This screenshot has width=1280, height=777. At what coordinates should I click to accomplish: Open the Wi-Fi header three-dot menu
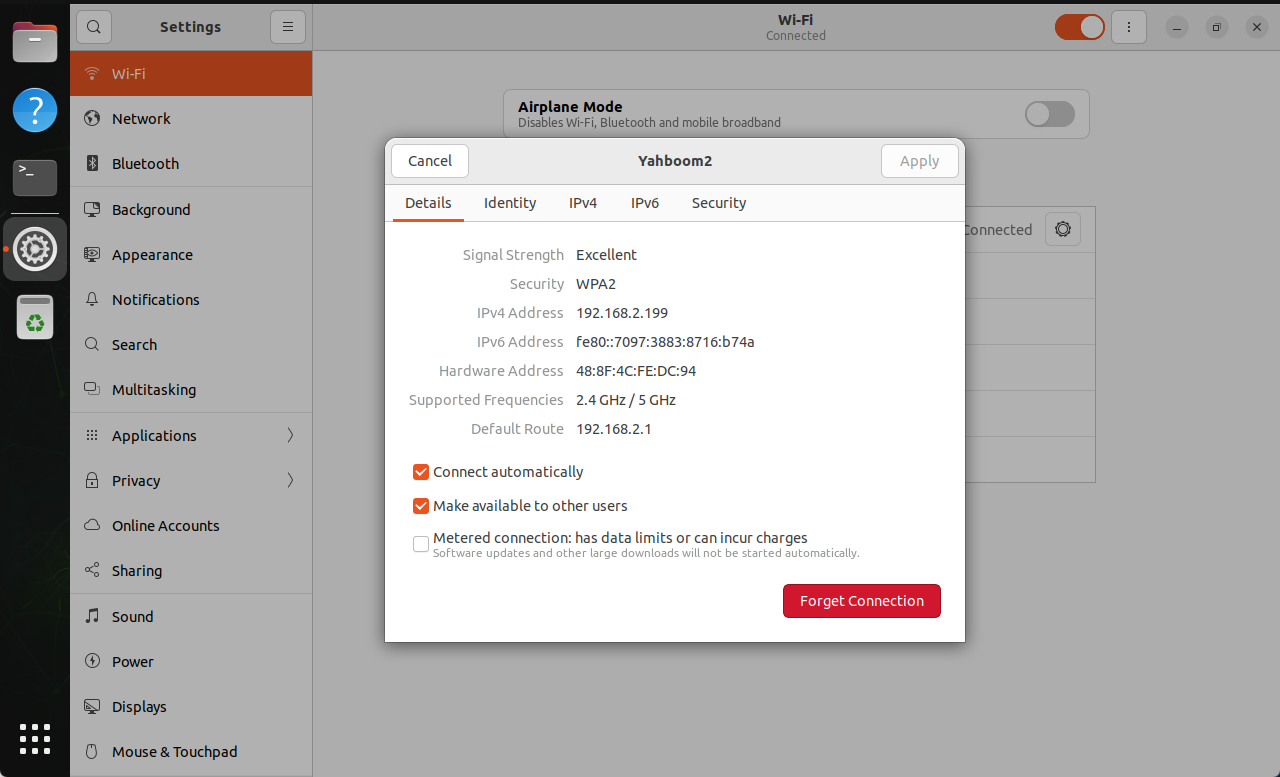click(1129, 27)
